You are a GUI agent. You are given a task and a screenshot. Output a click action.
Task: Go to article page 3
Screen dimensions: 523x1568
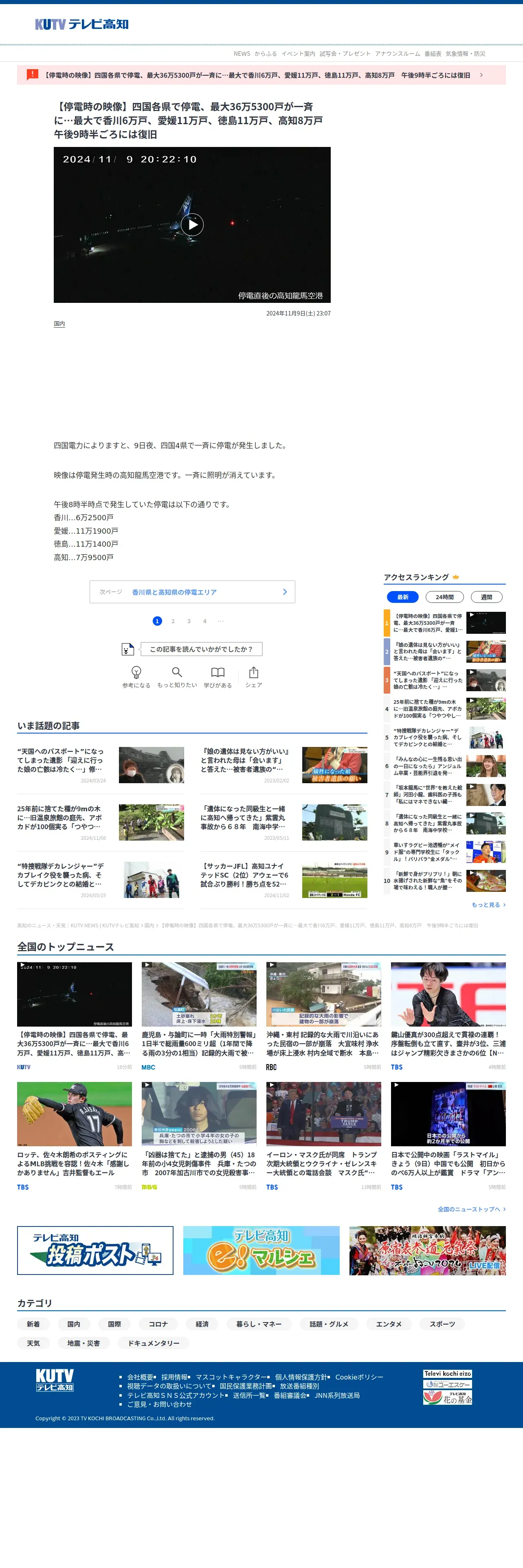point(189,621)
